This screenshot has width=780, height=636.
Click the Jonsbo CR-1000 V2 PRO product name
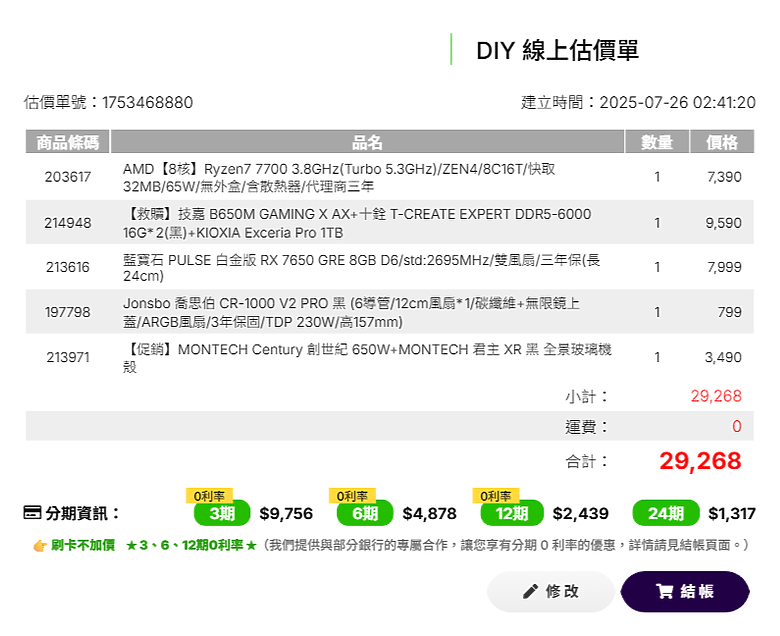(351, 312)
